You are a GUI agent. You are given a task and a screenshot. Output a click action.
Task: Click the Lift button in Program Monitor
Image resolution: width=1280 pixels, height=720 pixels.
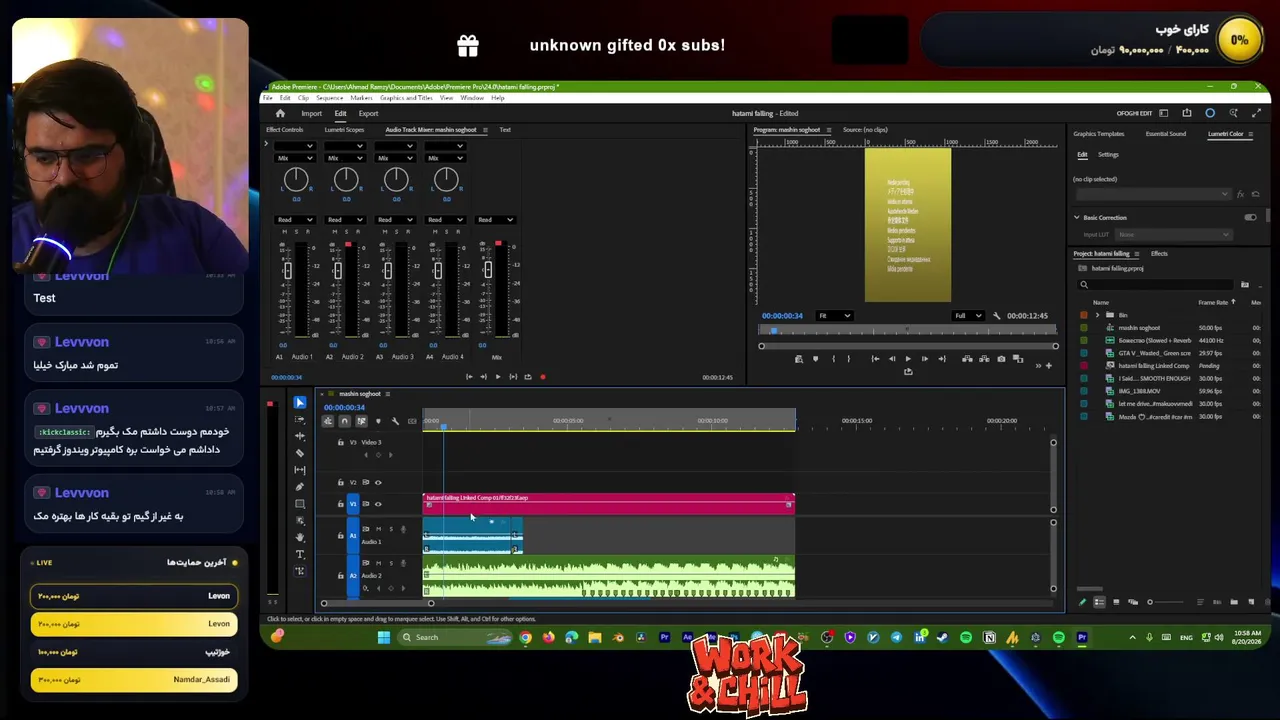pos(969,359)
